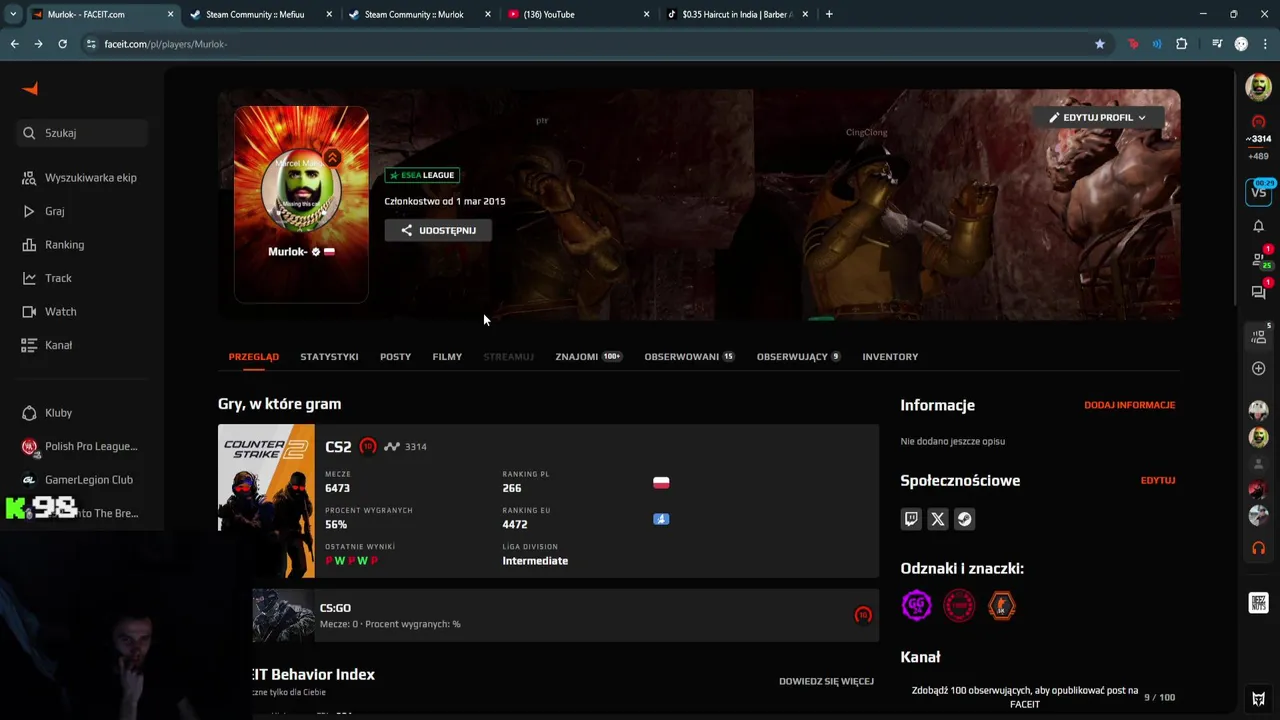The height and width of the screenshot is (720, 1280).
Task: Click the Murlok- profile avatar card
Action: [x=301, y=204]
